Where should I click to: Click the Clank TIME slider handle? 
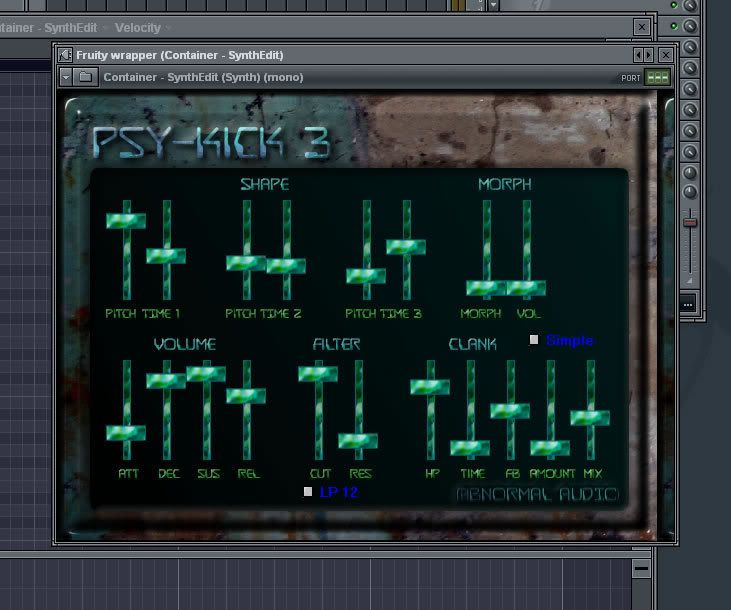470,448
